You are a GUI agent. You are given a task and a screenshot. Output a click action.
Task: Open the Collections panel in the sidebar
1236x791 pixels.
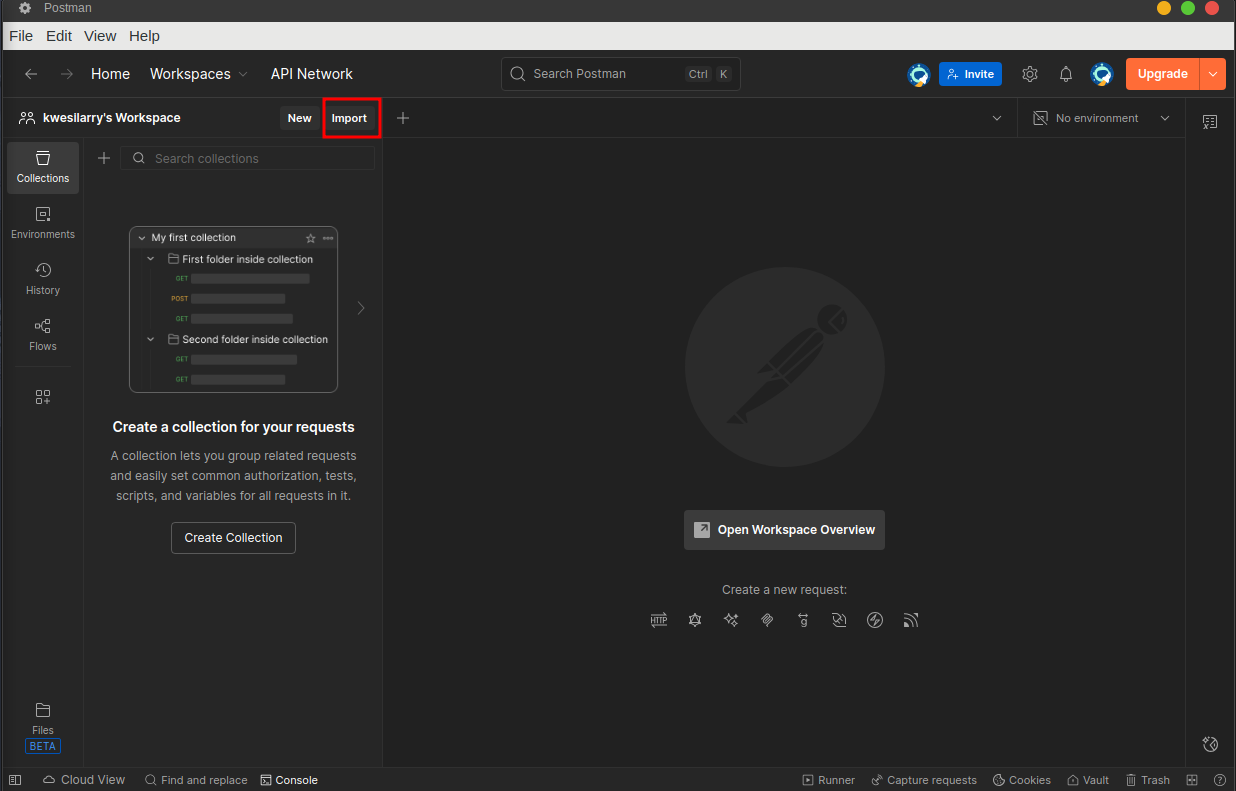pyautogui.click(x=42, y=167)
